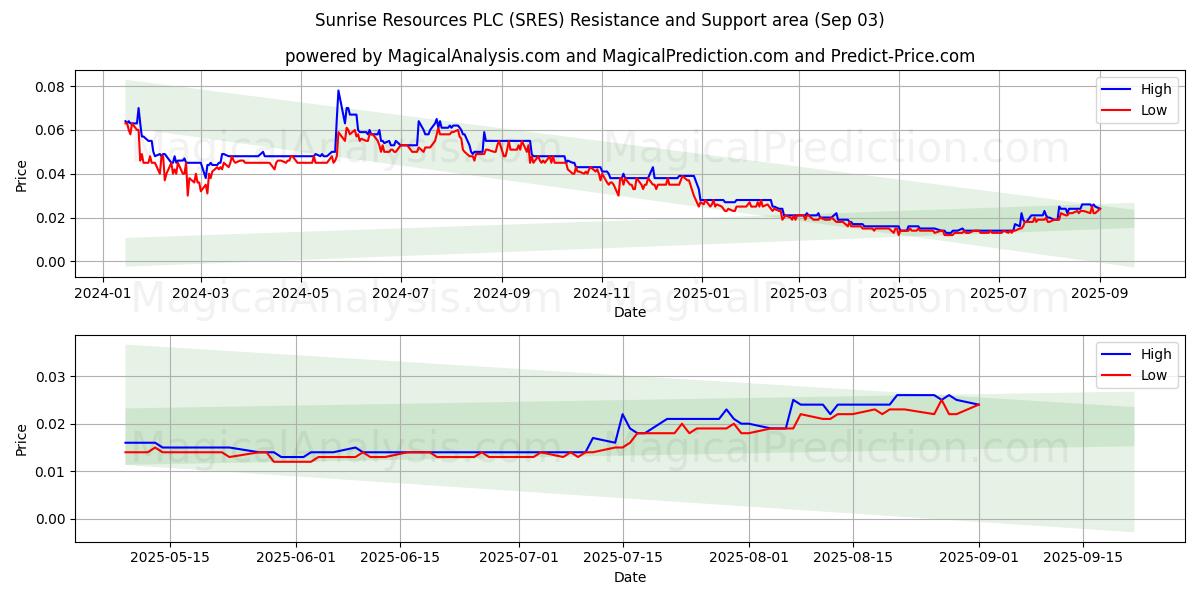Click the '2024-09' tick label on the top chart

502,294
